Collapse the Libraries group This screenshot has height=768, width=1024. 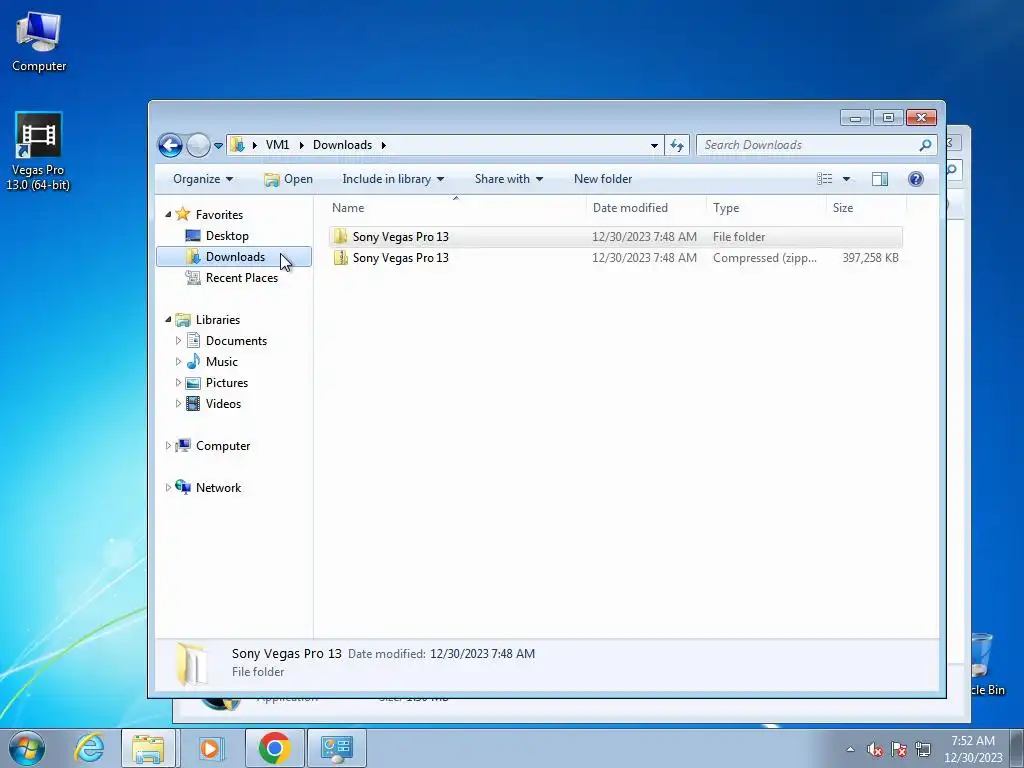click(x=168, y=319)
